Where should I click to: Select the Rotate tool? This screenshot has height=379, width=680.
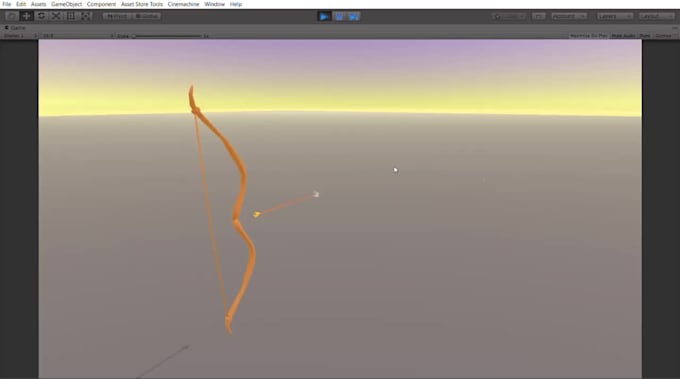point(41,16)
